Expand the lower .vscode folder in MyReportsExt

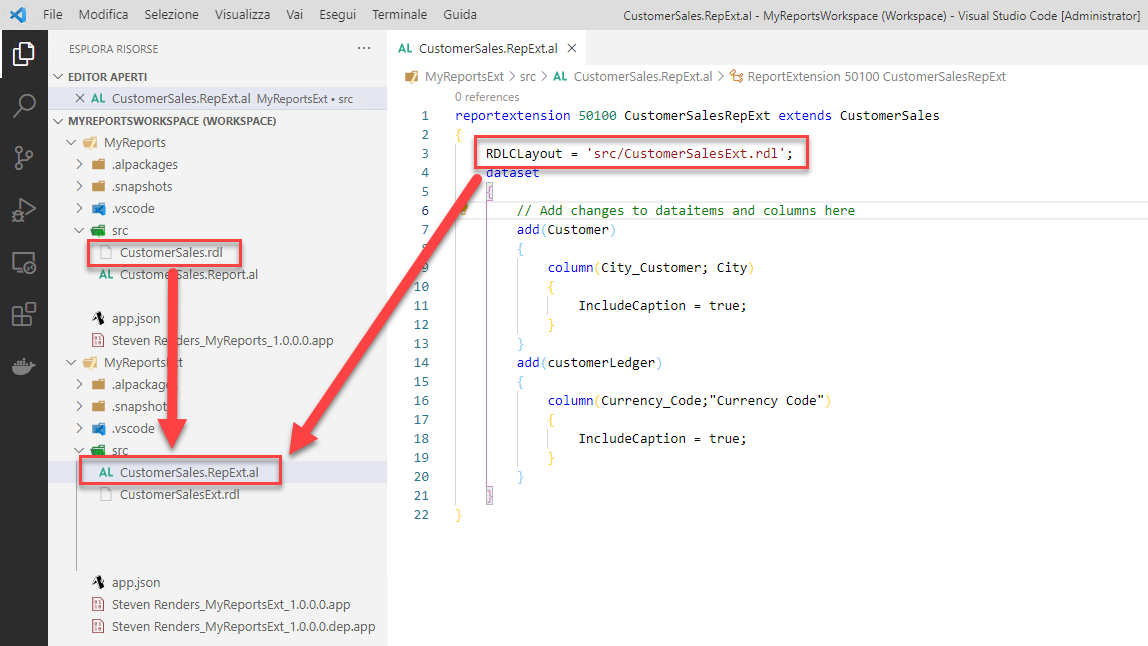(79, 428)
